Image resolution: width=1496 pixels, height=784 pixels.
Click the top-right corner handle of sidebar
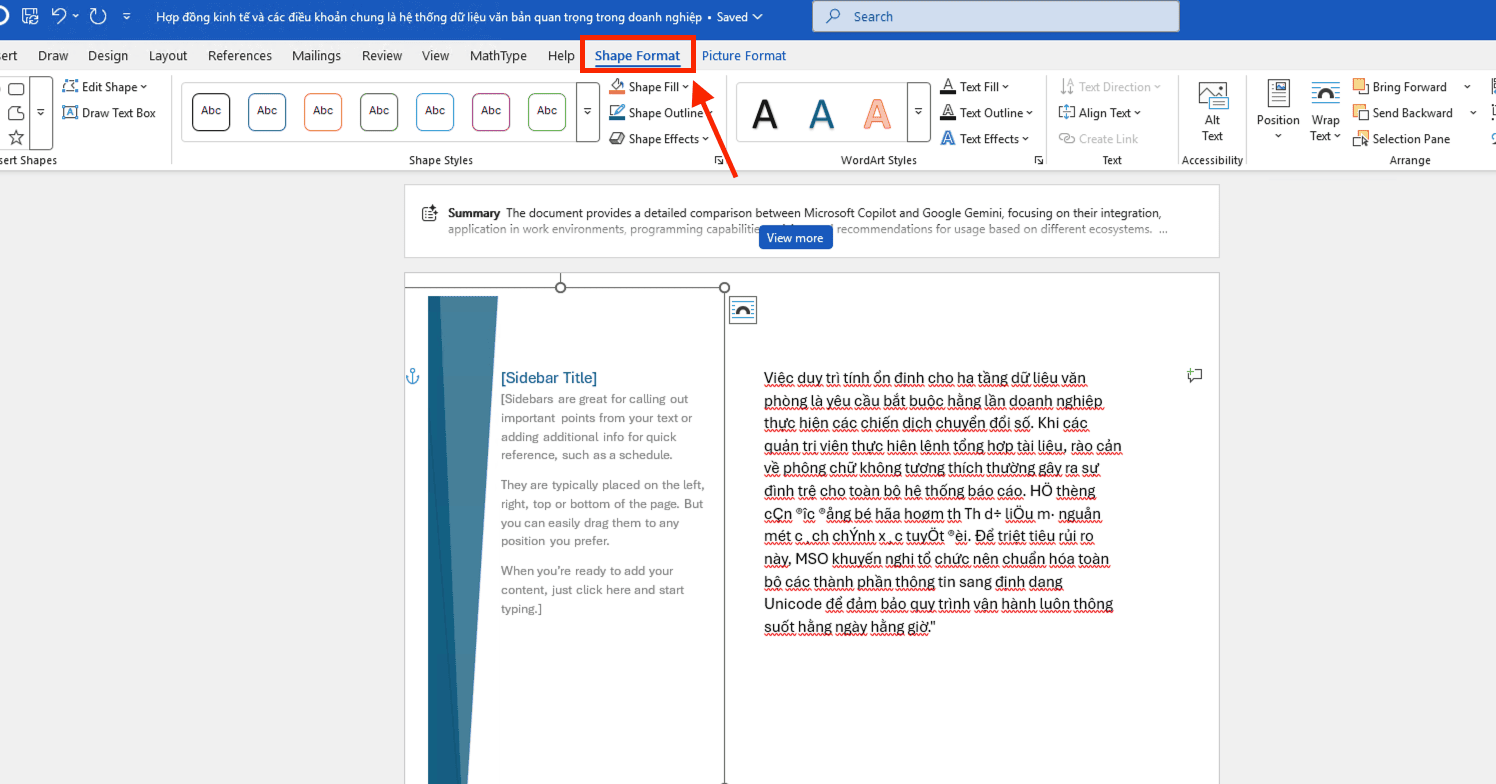coord(725,288)
